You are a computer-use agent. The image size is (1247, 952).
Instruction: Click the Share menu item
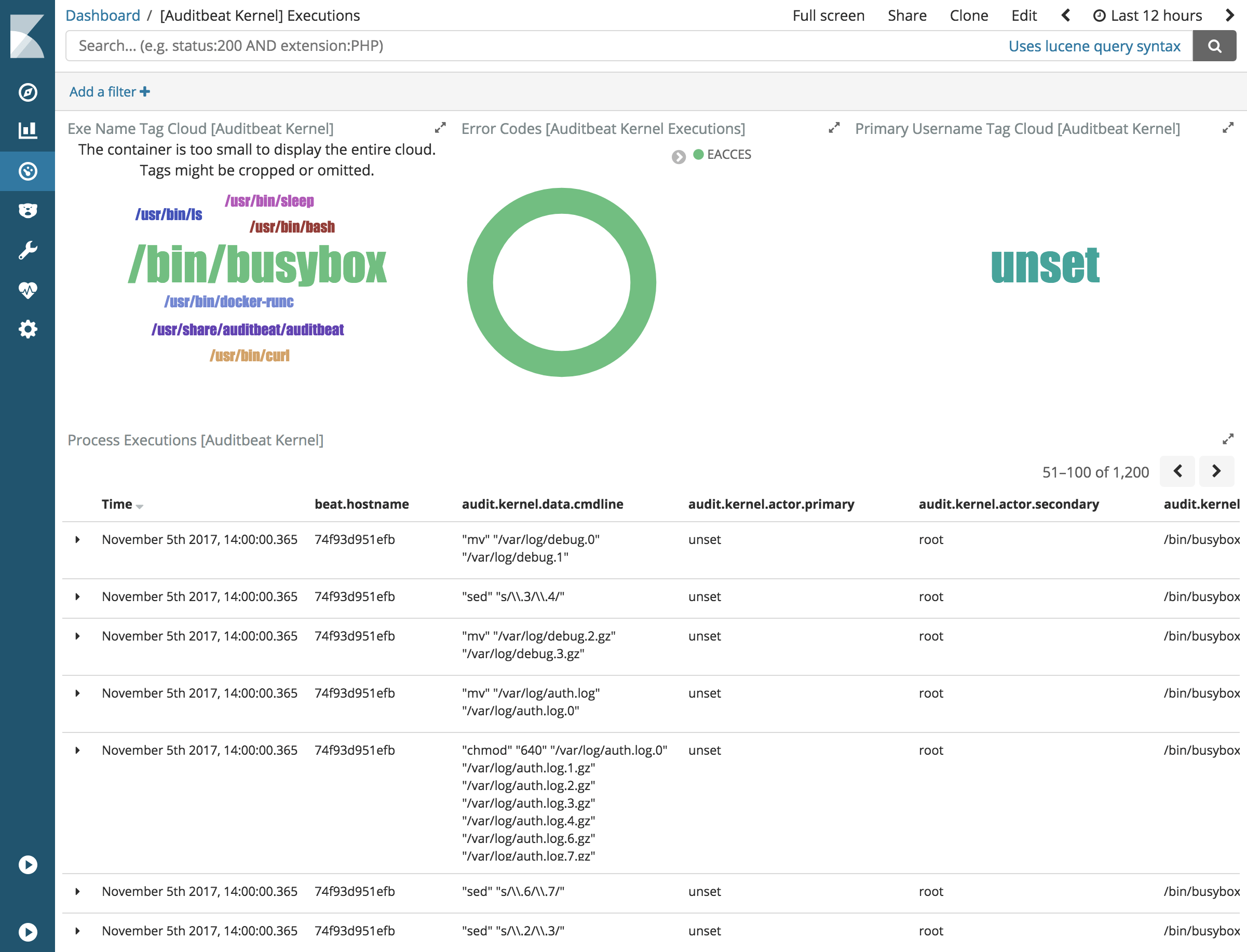coord(906,15)
